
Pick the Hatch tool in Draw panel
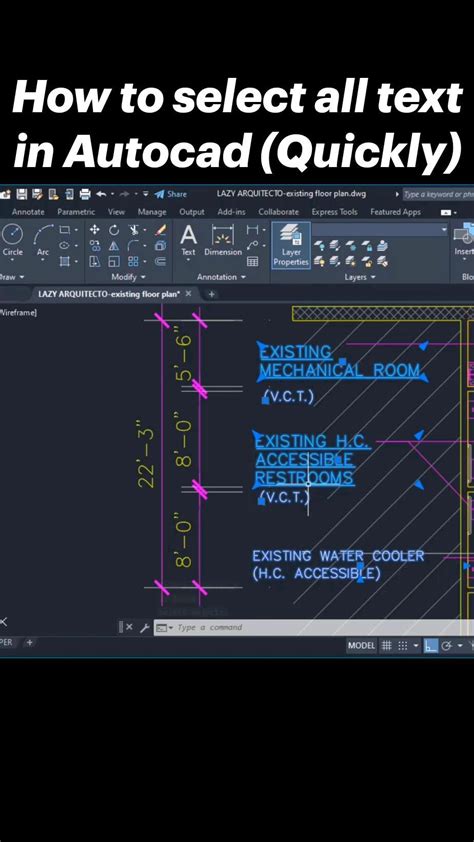coord(64,262)
